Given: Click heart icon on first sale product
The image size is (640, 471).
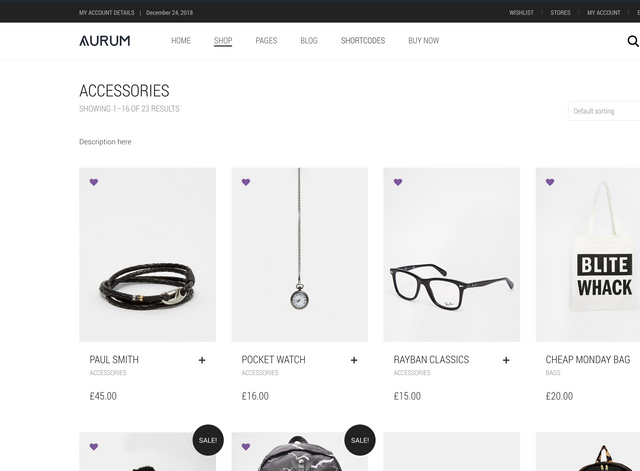Looking at the screenshot, I should click(x=94, y=447).
